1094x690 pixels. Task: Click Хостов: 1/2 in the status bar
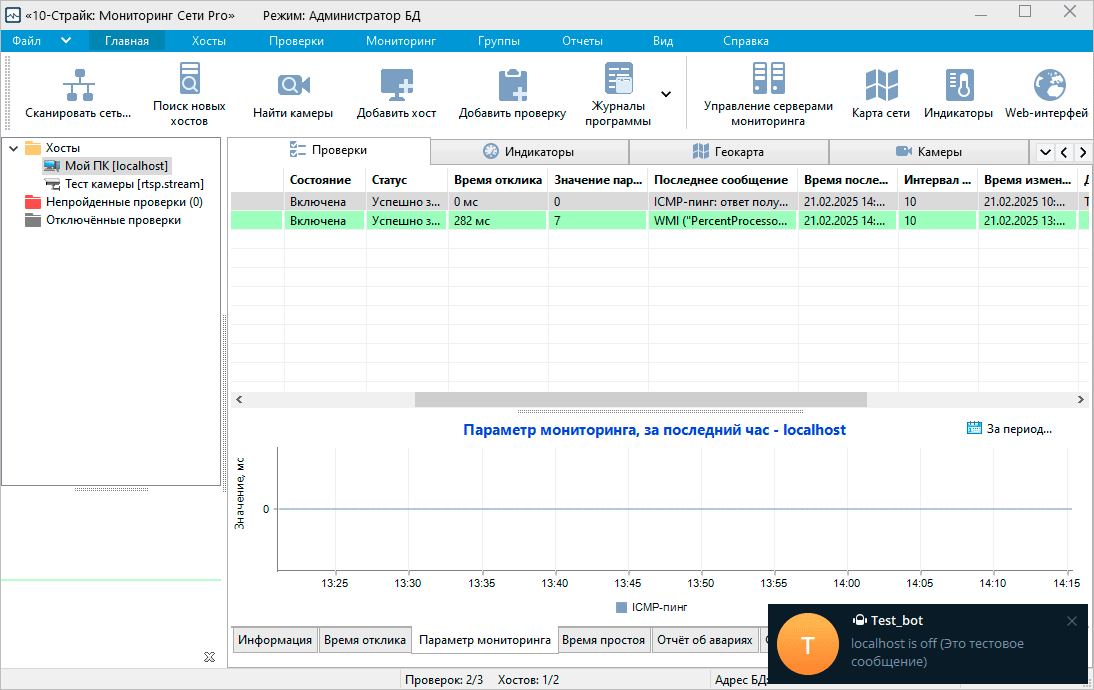pyautogui.click(x=528, y=680)
